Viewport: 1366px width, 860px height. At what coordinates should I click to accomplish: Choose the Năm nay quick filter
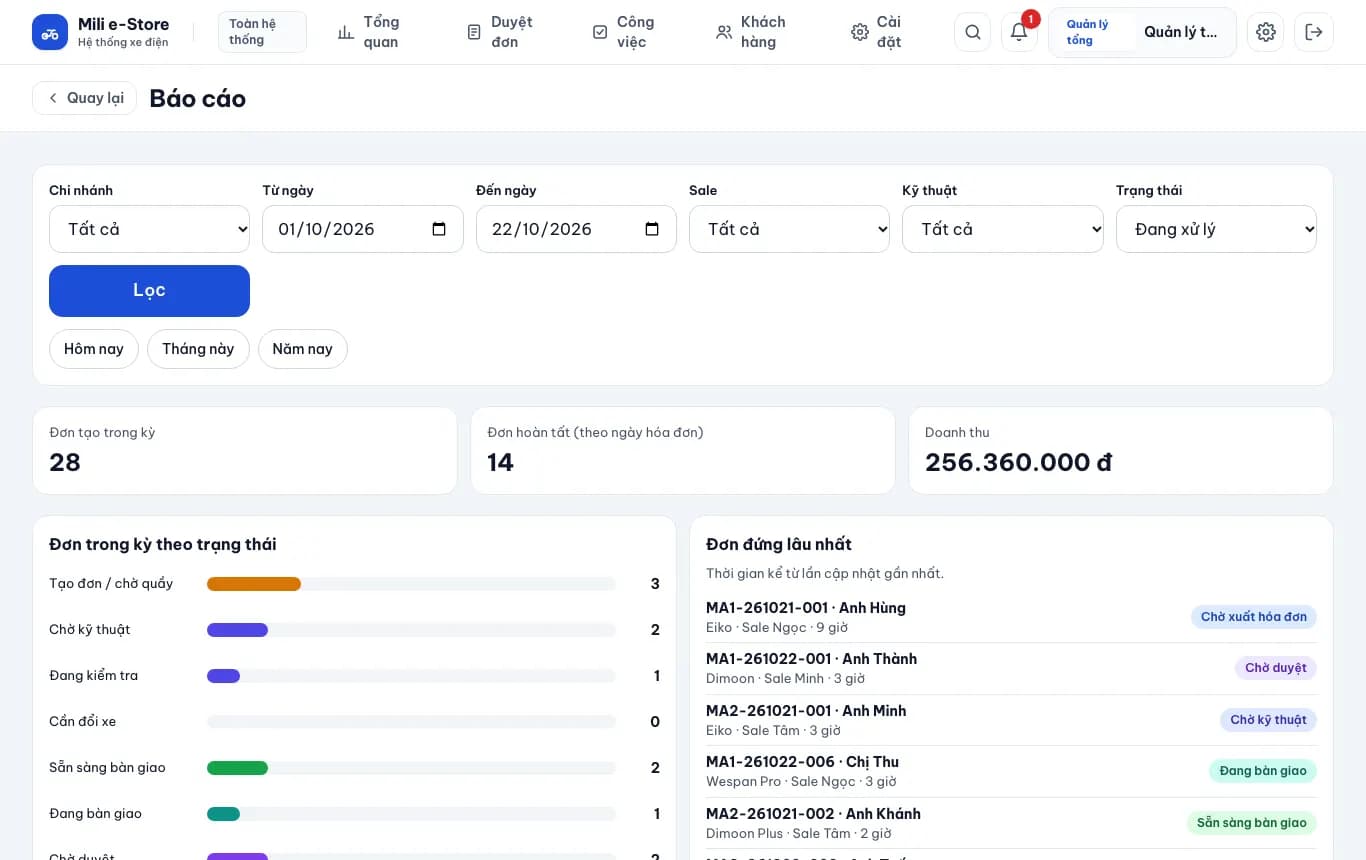pos(302,349)
